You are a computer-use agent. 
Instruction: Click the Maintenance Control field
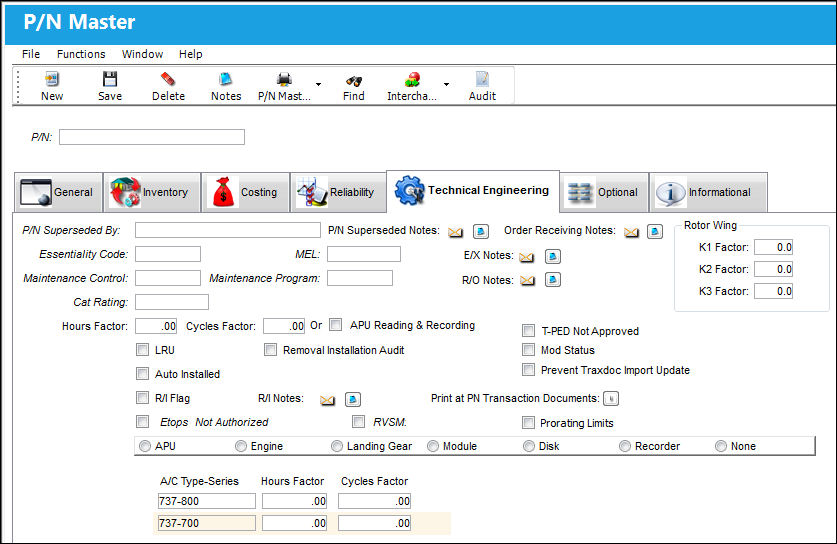coord(168,278)
